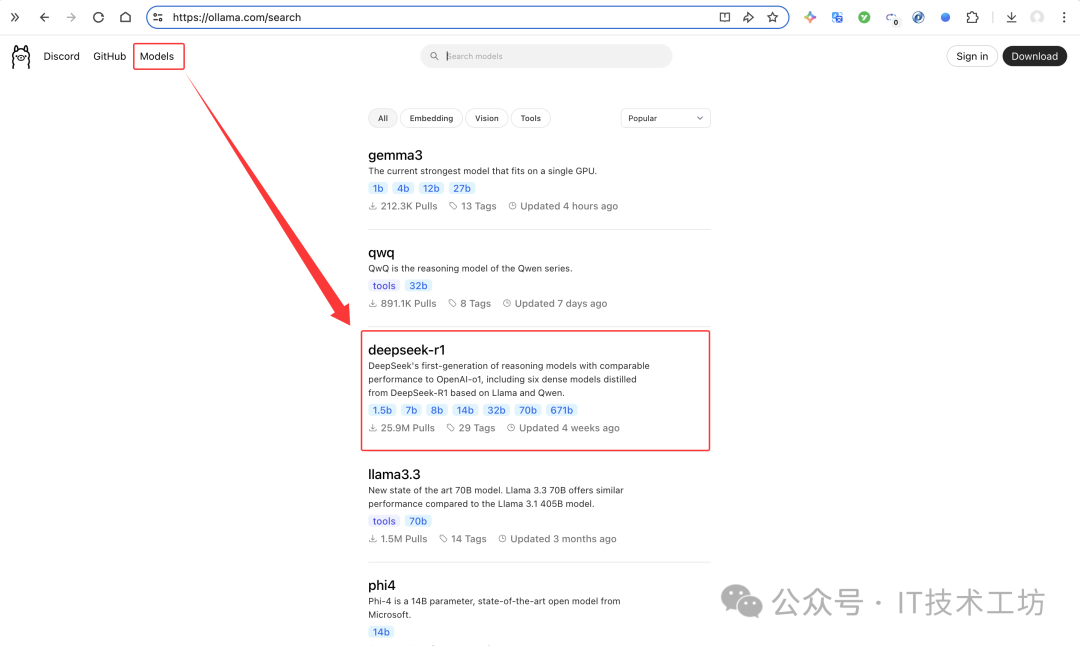Click llama3.3's tools tag

(x=384, y=521)
